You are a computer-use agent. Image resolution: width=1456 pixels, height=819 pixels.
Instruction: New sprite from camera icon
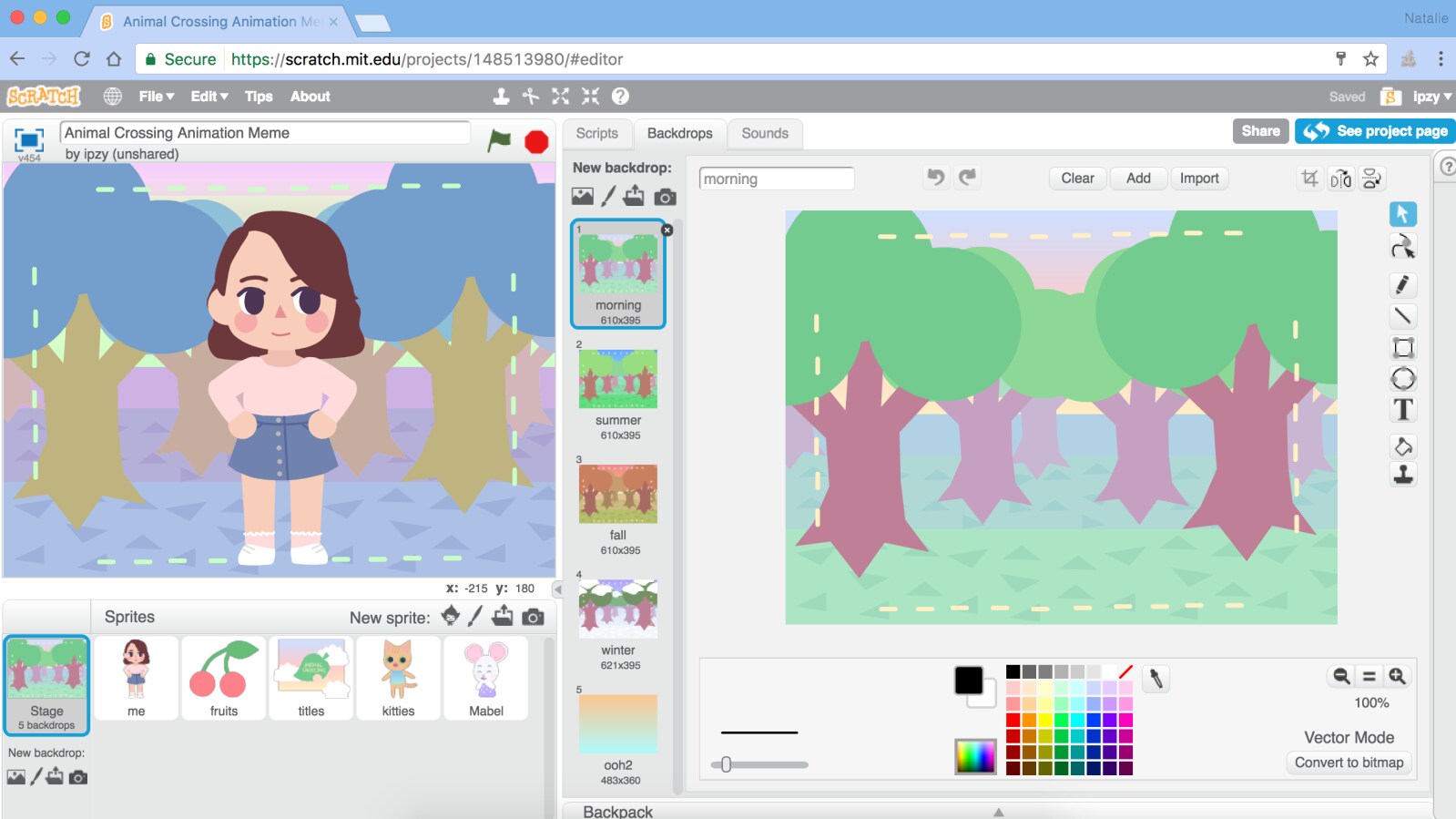pos(534,618)
